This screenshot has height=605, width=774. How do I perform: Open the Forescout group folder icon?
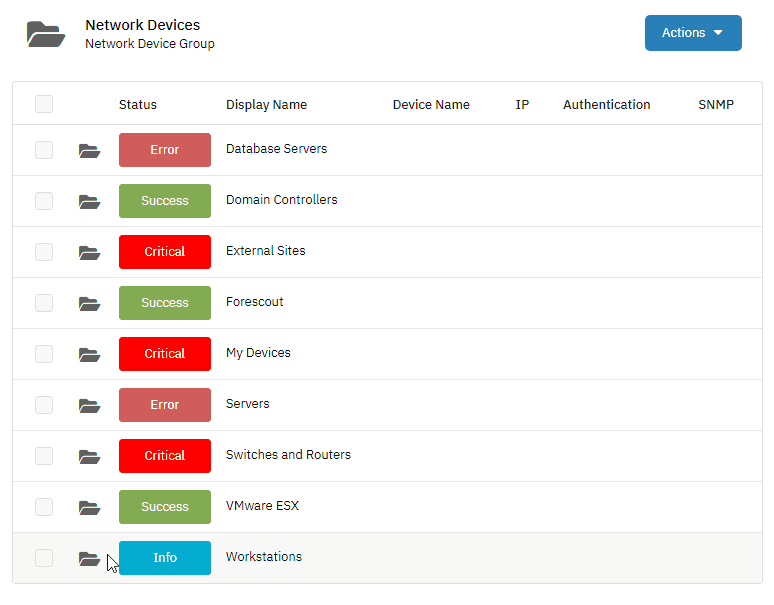click(89, 303)
